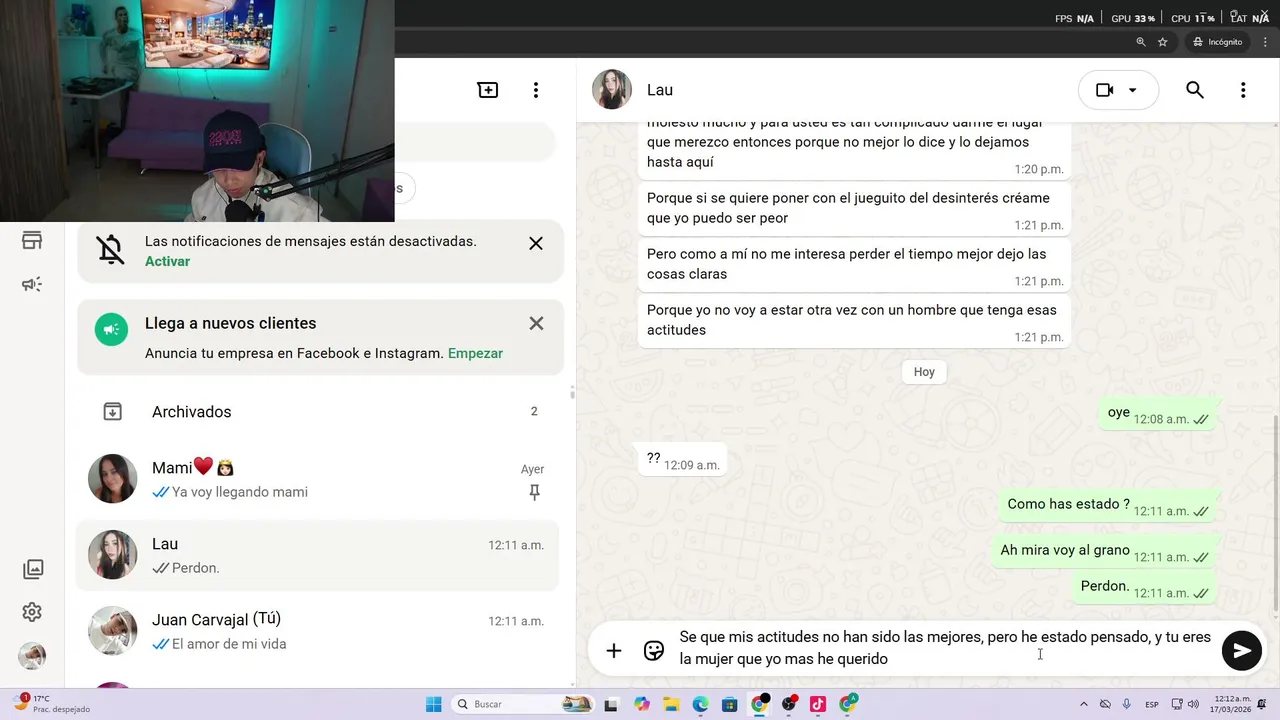Open Microsoft Store on the taskbar
This screenshot has height=720, width=1280.
[730, 704]
